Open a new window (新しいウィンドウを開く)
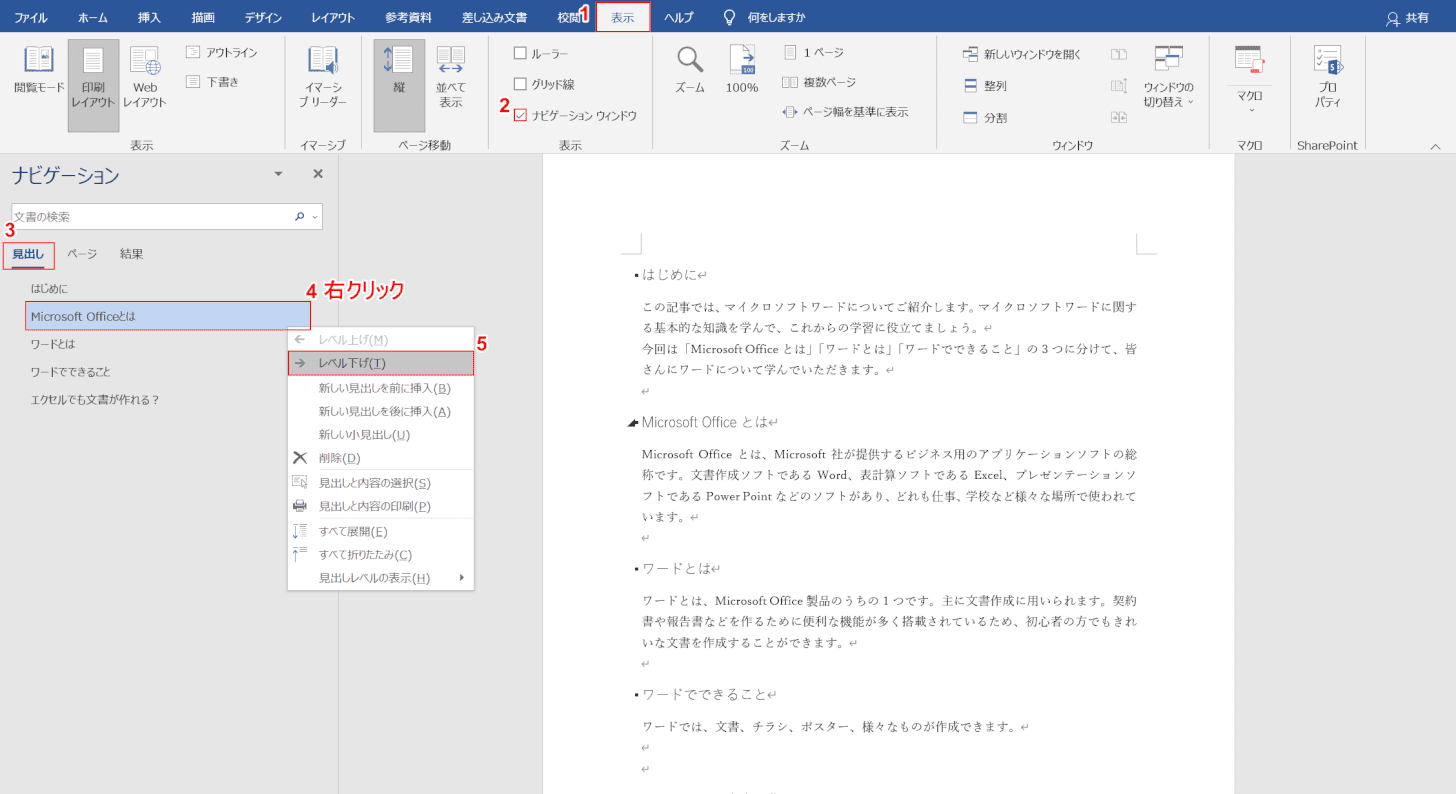The height and width of the screenshot is (794, 1456). 1022,54
